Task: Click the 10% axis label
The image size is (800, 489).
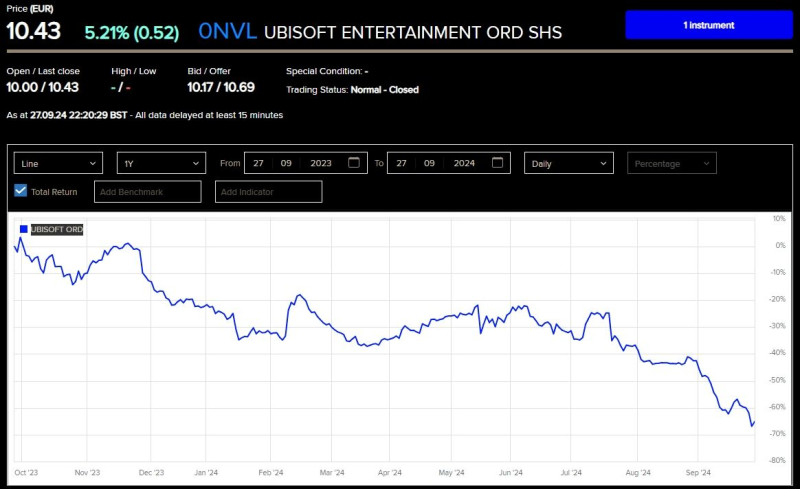Action: [779, 218]
